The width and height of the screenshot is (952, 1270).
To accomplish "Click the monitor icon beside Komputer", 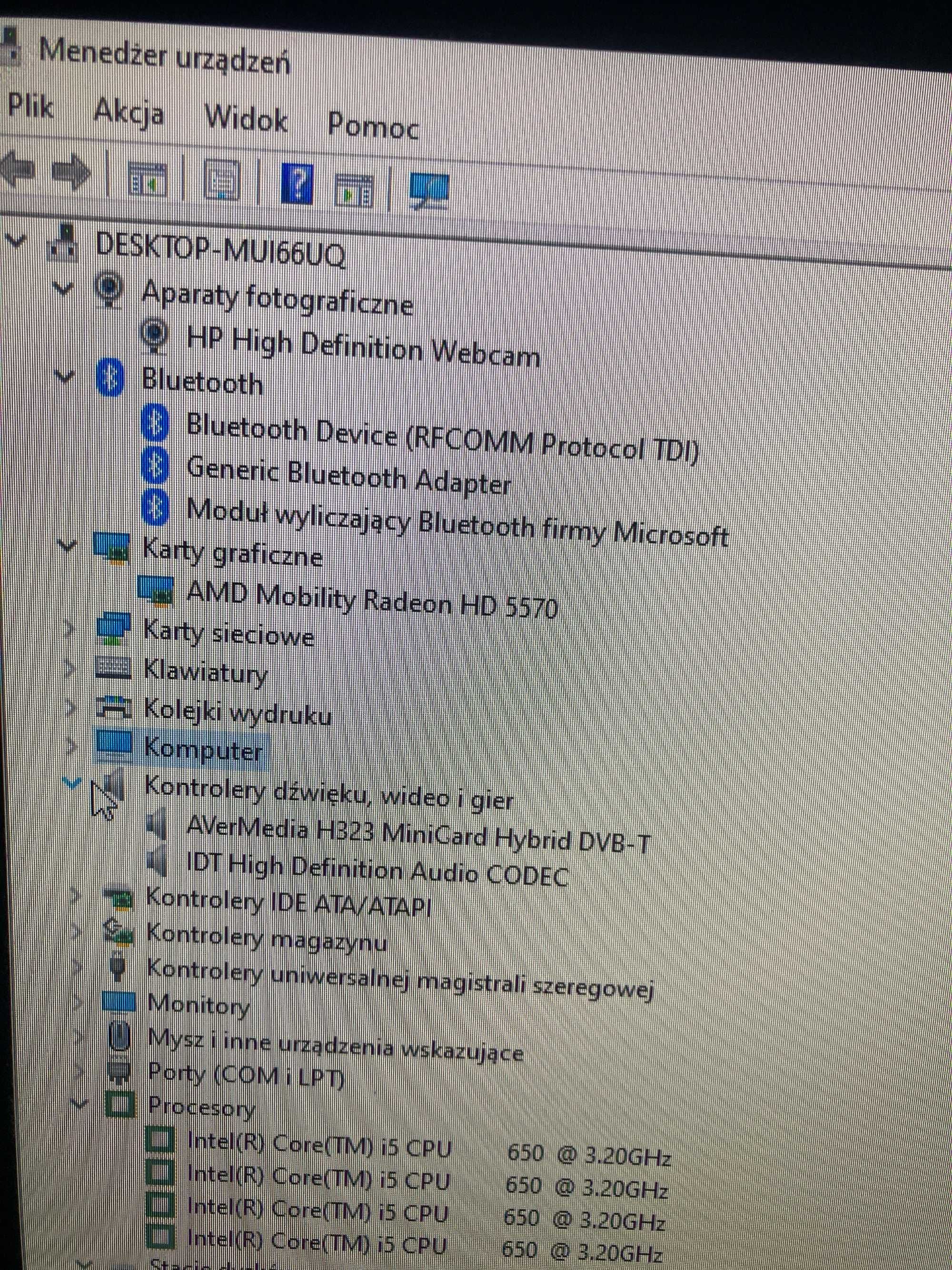I will pyautogui.click(x=114, y=744).
